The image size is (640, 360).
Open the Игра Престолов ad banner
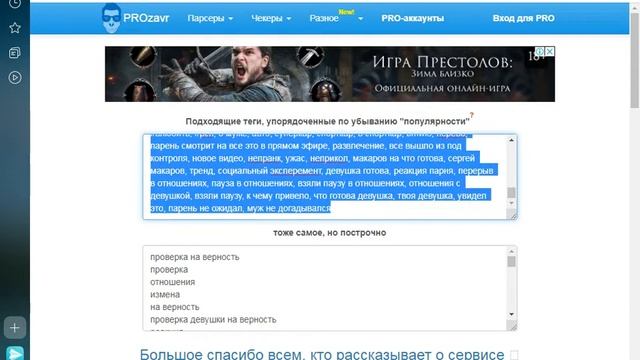click(x=330, y=74)
